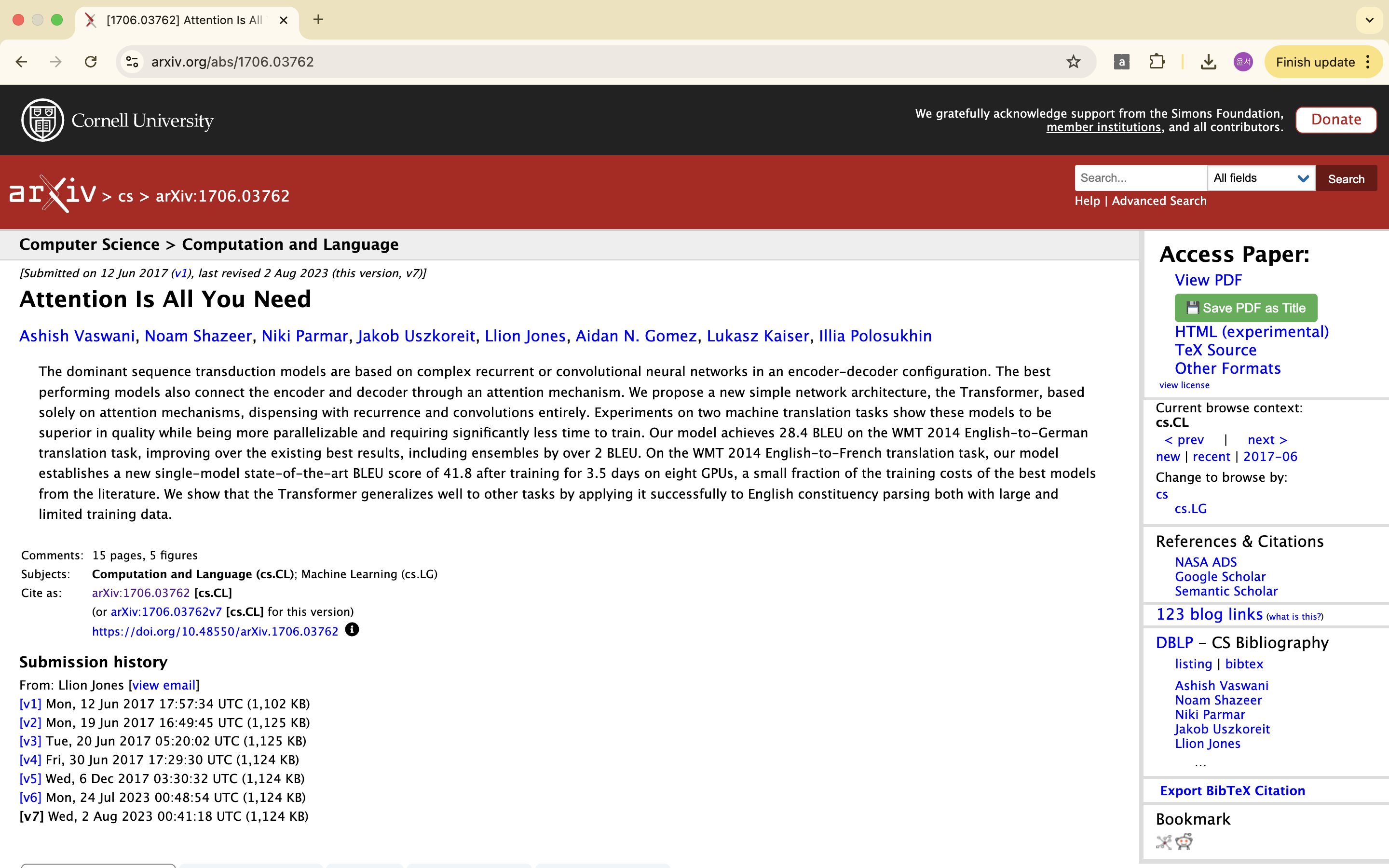Bookmark with the Reddit icon

click(x=1184, y=842)
